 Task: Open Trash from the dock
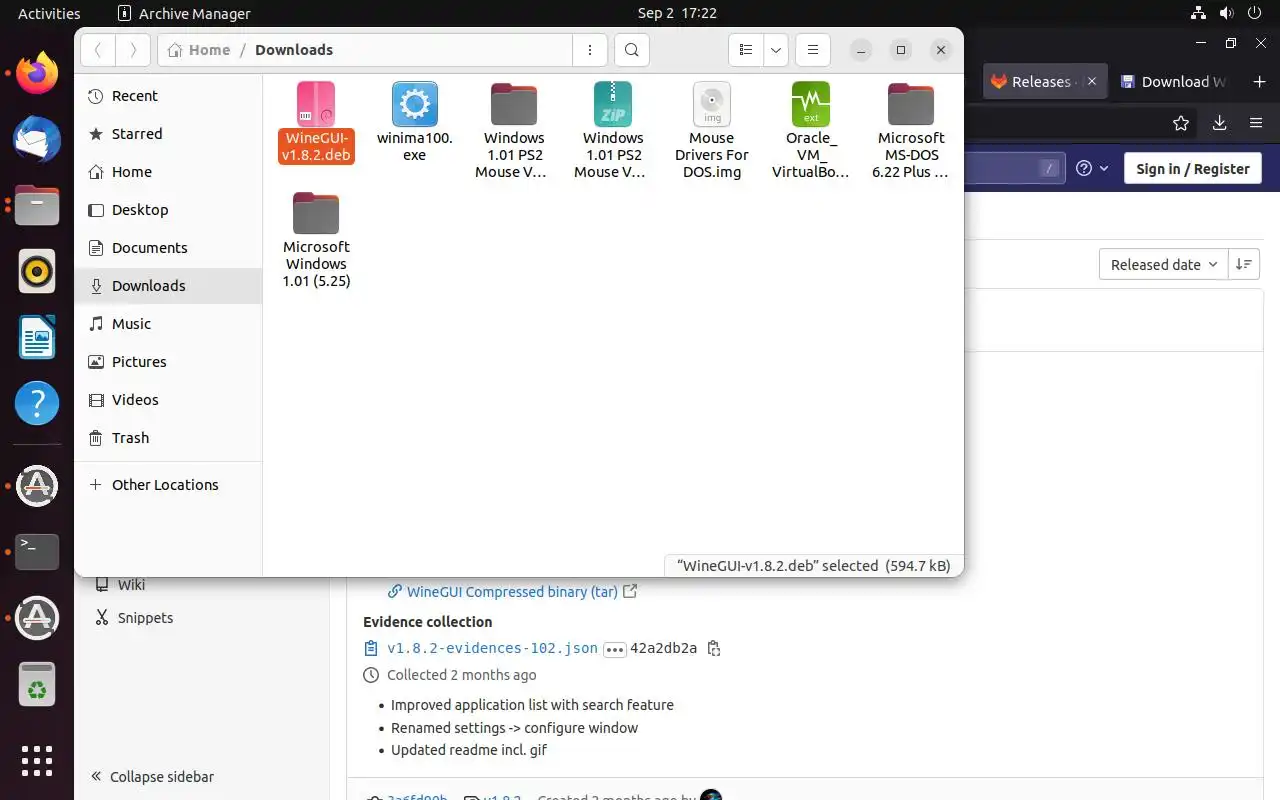(x=37, y=685)
